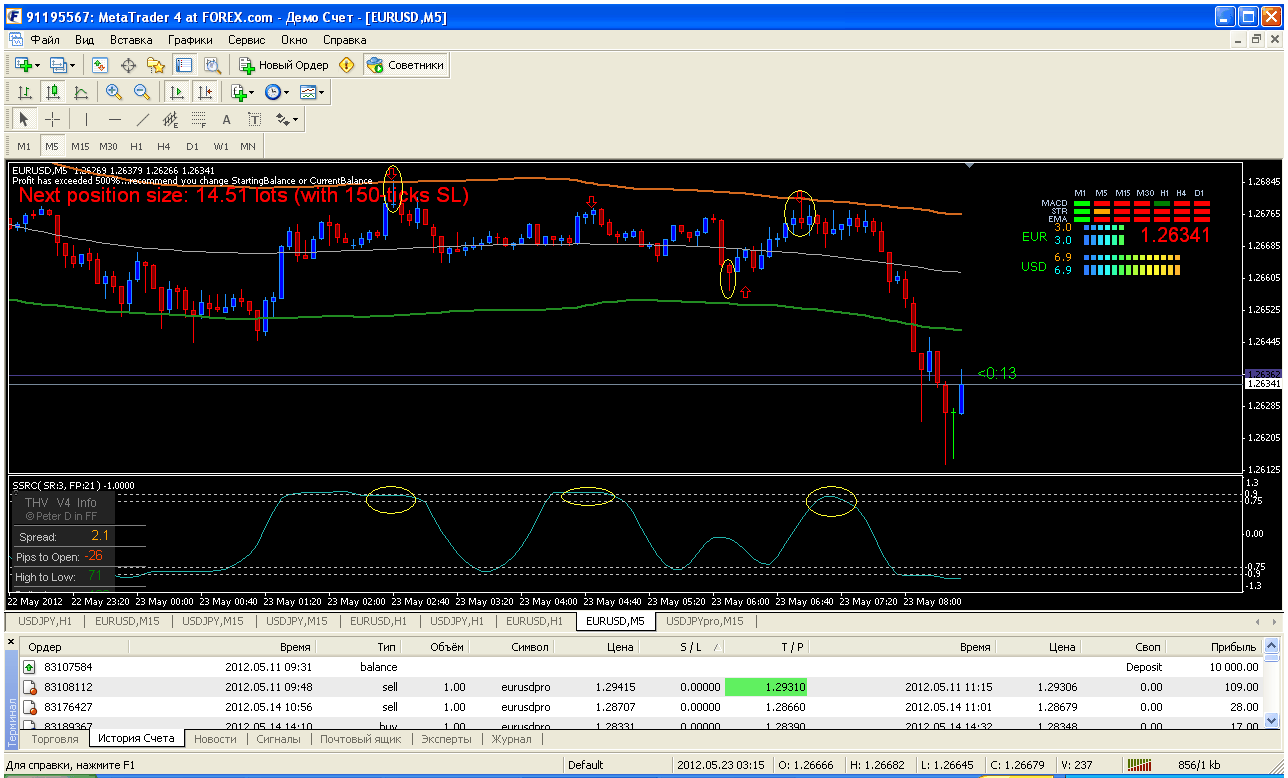Click the Новый Ордер button
Viewport: 1288px width, 778px height.
click(283, 65)
